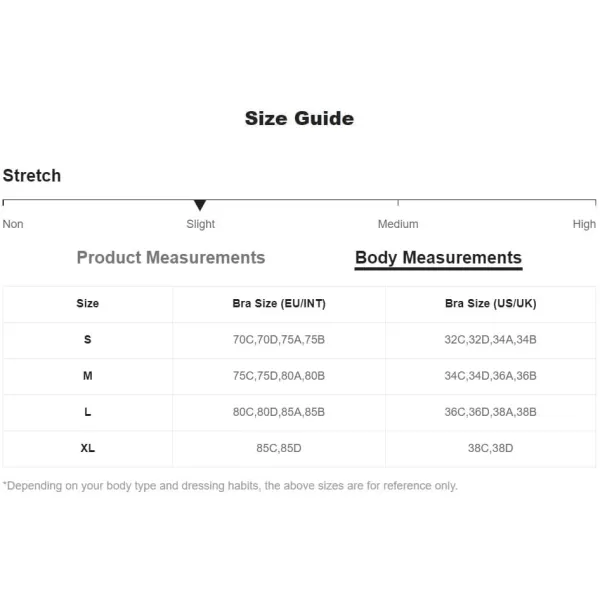Click the High stretch label
Image resolution: width=600 pixels, height=600 pixels.
point(584,224)
